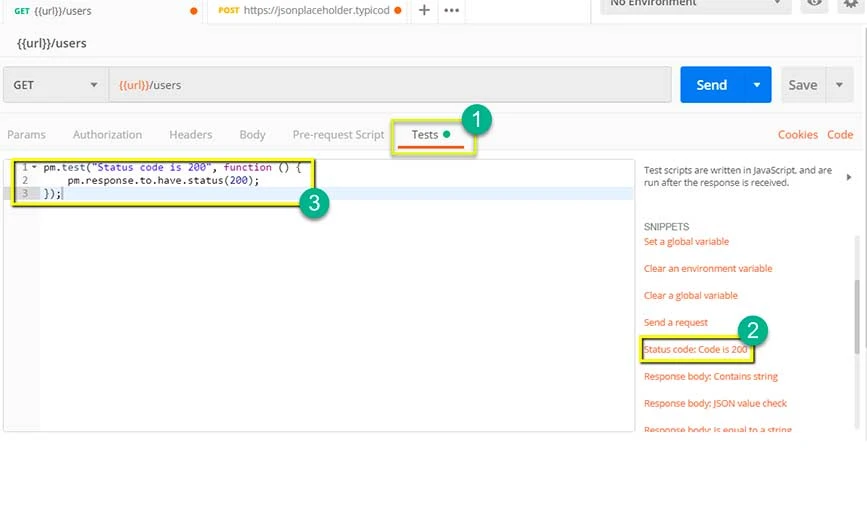This screenshot has width=867, height=513.
Task: Open a new request tab with plus icon
Action: 424,10
